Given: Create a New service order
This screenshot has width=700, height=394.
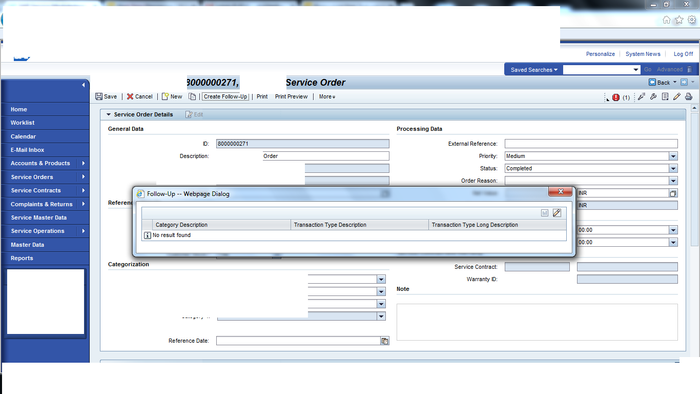Looking at the screenshot, I should pyautogui.click(x=172, y=96).
